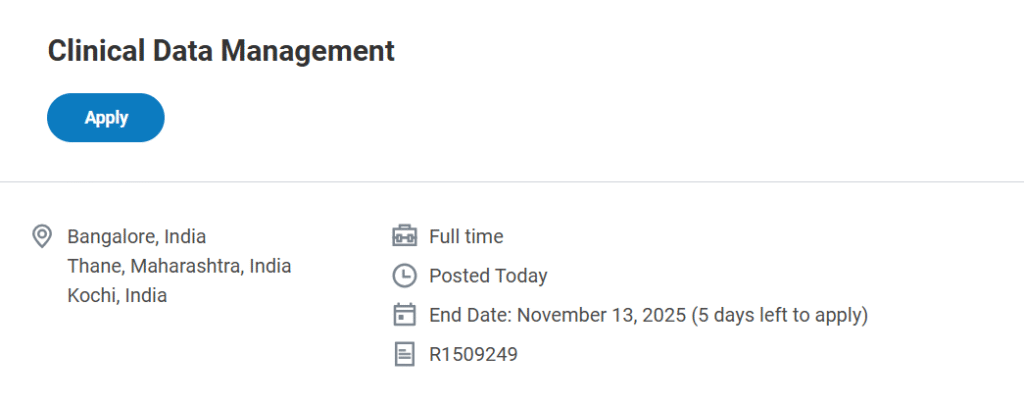This screenshot has width=1024, height=405.
Task: Click the location pin icon
Action: coord(42,237)
